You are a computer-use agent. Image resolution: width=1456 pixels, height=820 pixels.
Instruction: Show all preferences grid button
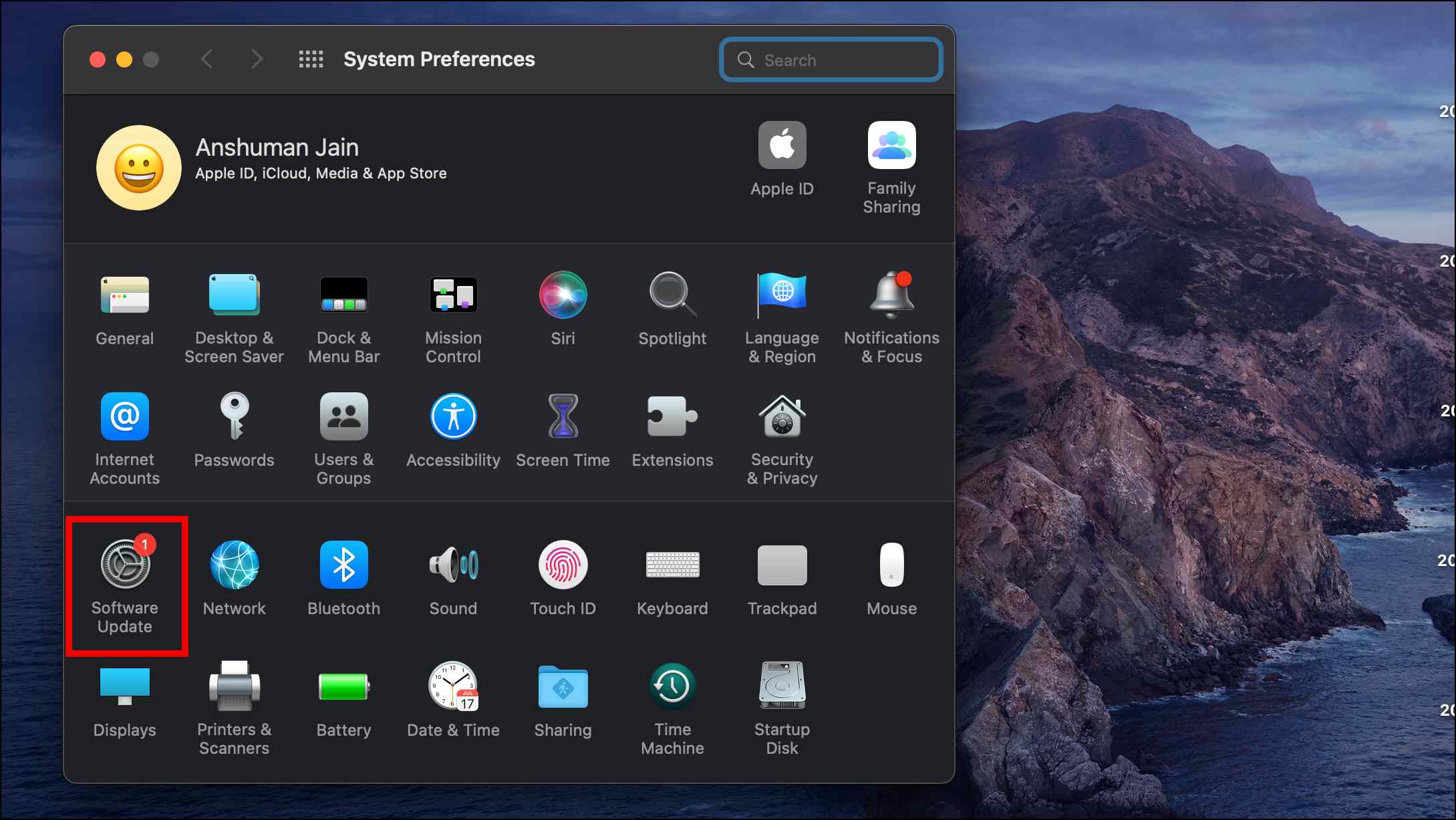(x=311, y=59)
